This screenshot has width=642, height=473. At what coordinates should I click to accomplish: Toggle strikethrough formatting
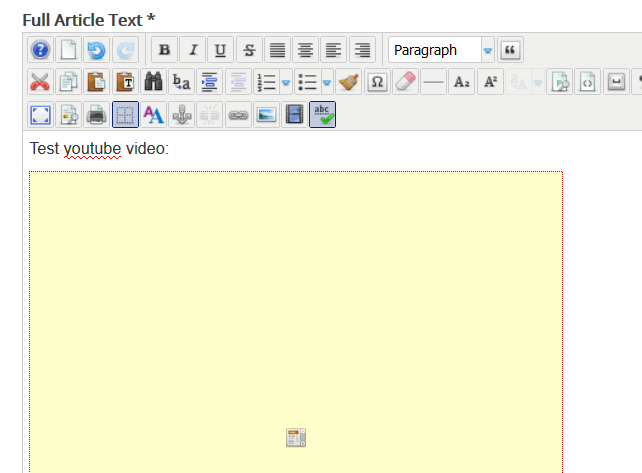coord(249,50)
